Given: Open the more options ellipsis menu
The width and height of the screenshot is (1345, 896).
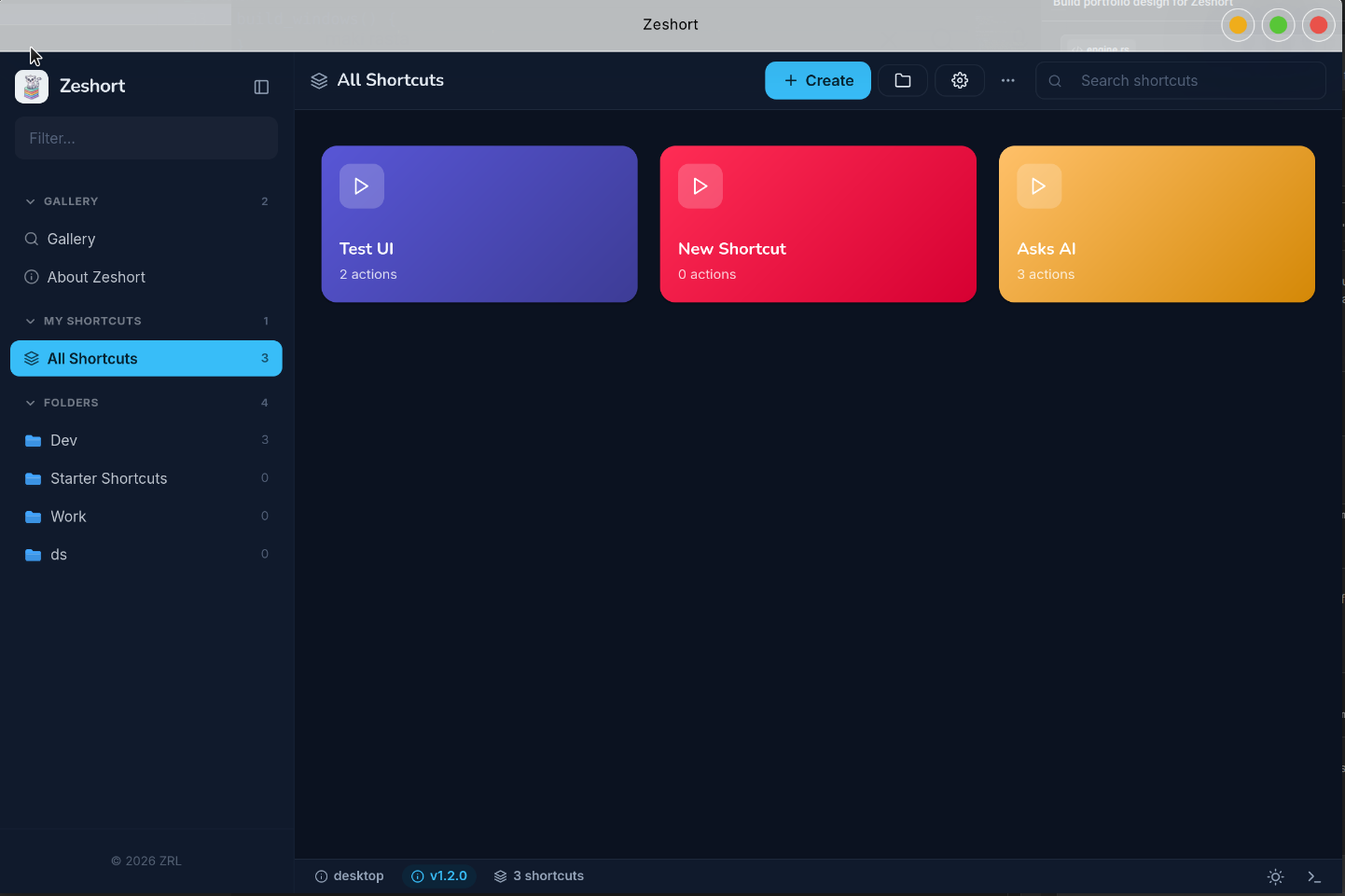Looking at the screenshot, I should [x=1008, y=80].
